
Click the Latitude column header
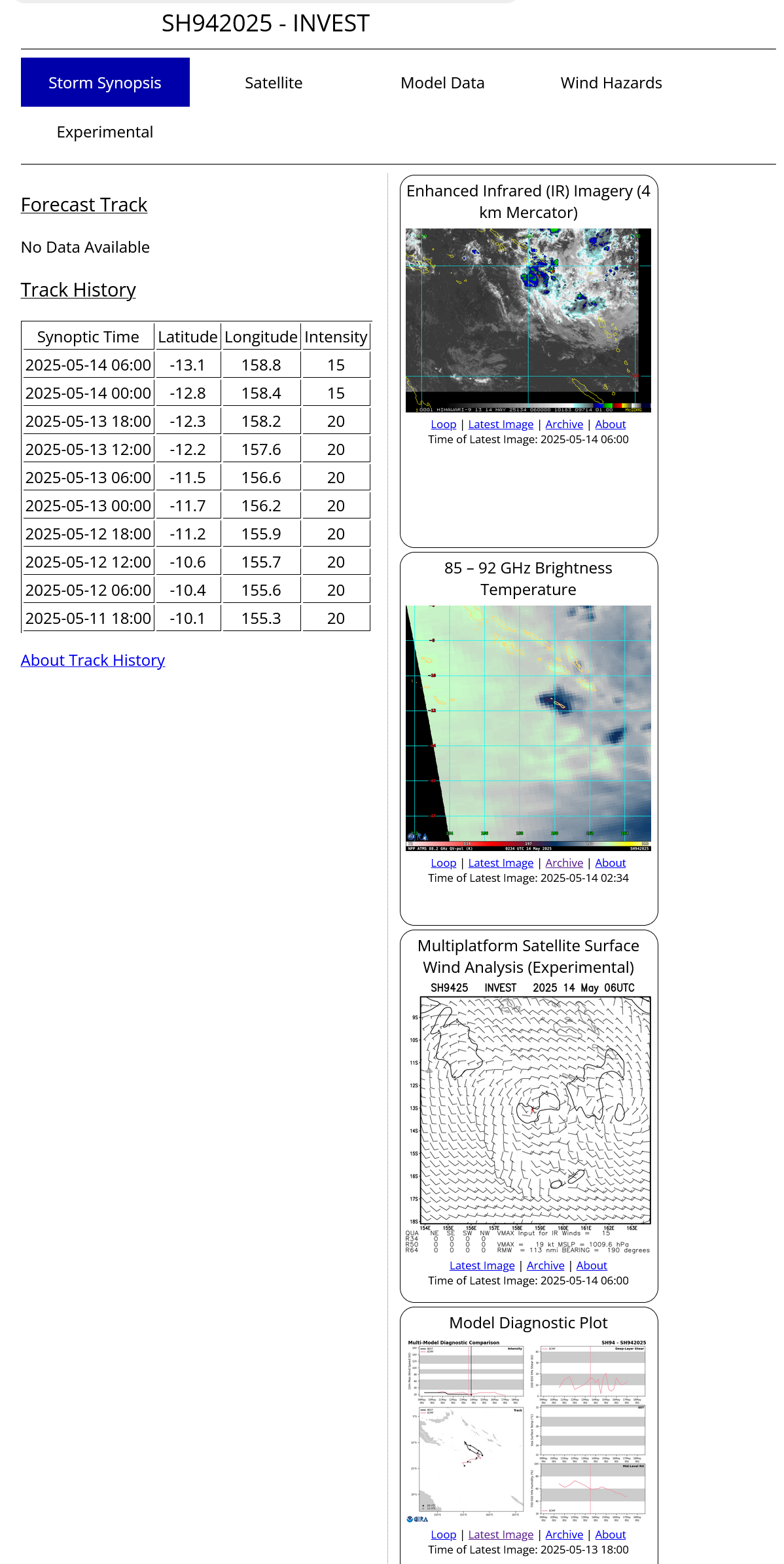click(188, 336)
